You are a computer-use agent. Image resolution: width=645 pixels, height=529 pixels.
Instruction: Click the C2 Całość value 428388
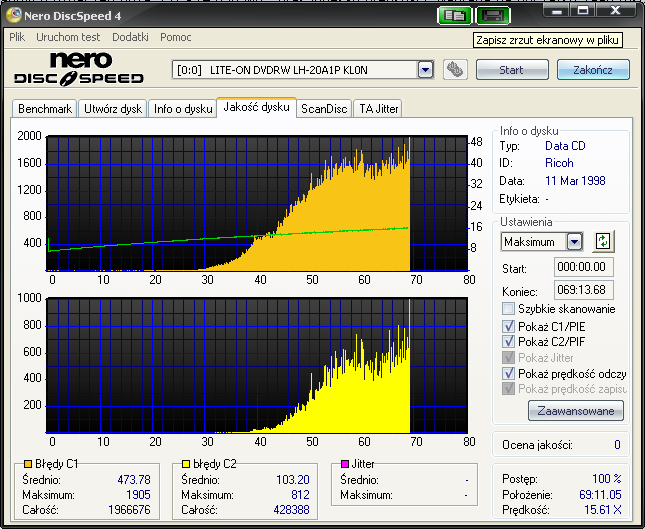[x=291, y=510]
